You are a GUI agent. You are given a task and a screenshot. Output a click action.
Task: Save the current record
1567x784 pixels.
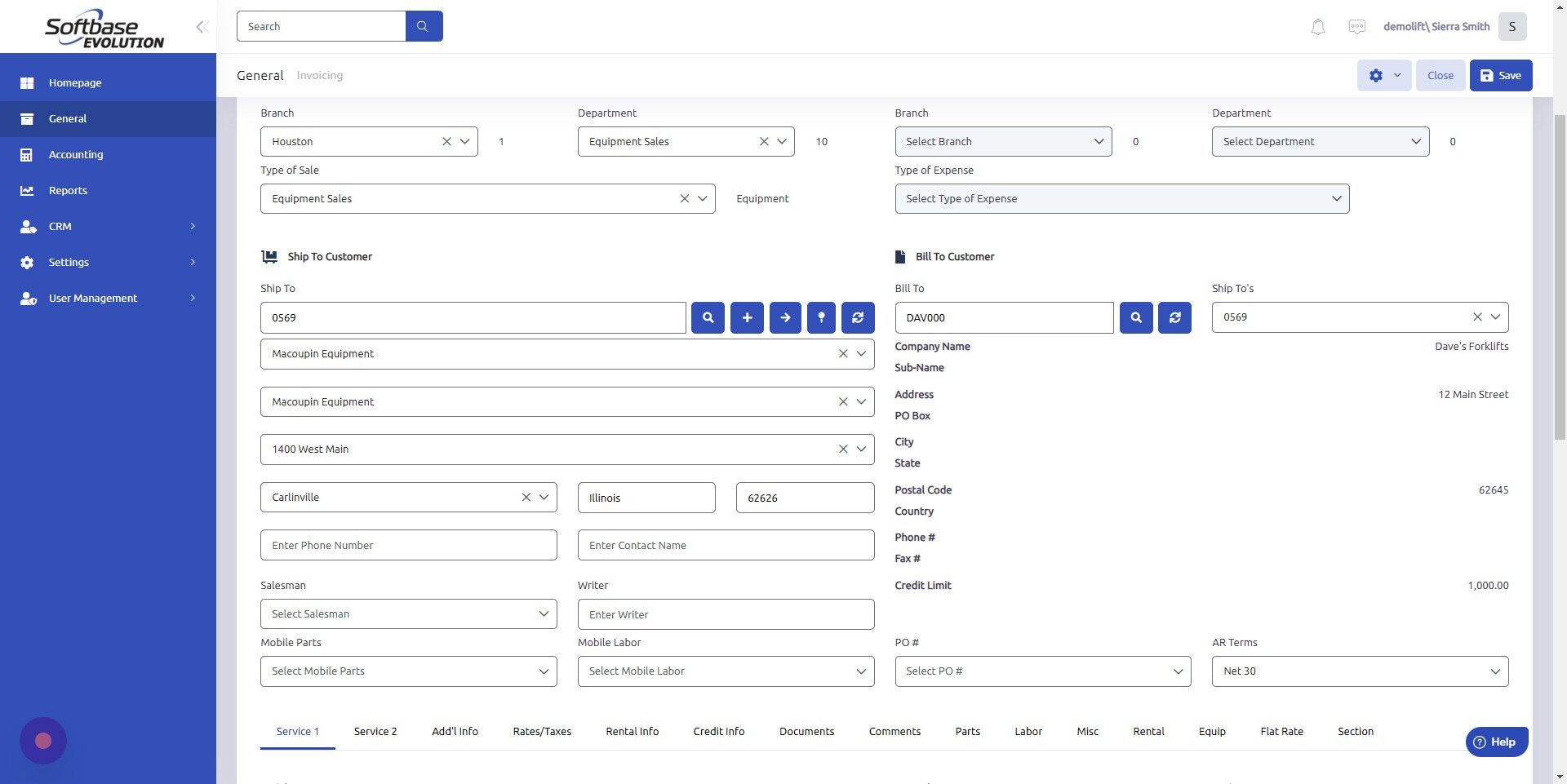1500,75
